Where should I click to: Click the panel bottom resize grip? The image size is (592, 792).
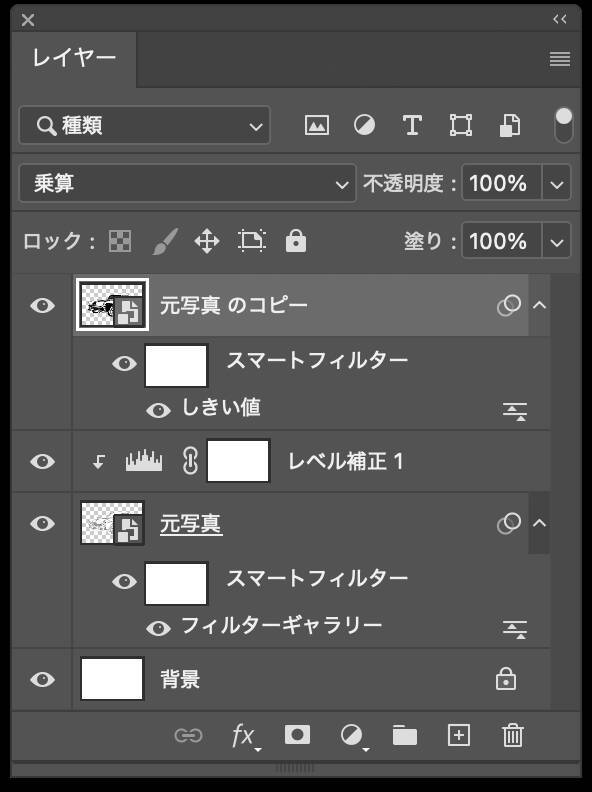pyautogui.click(x=295, y=768)
